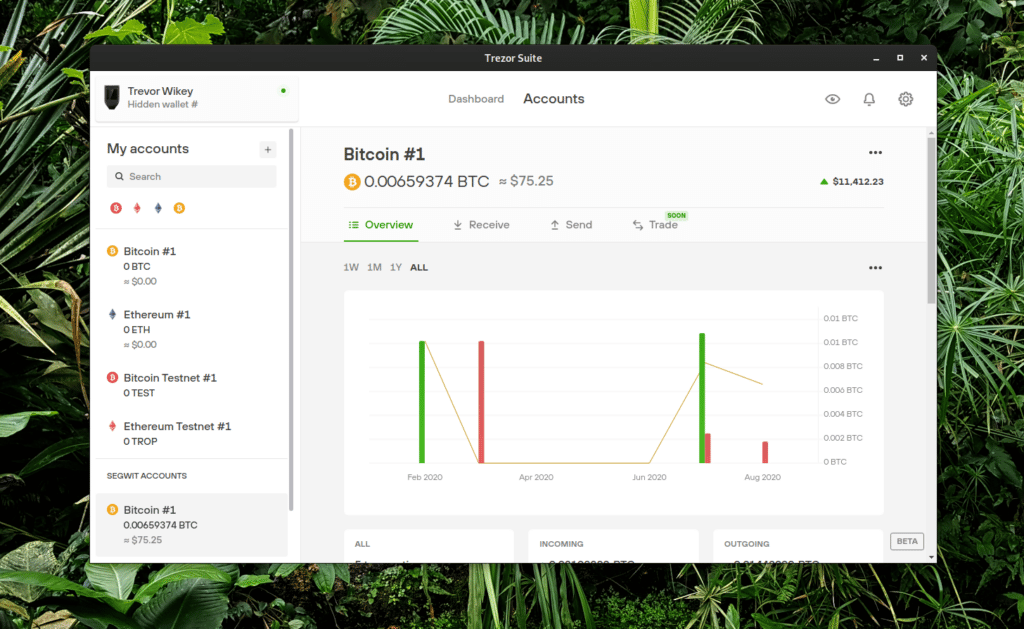Click the sidebar accounts scrollbar
Screen dimensions: 1024x629
click(x=291, y=320)
